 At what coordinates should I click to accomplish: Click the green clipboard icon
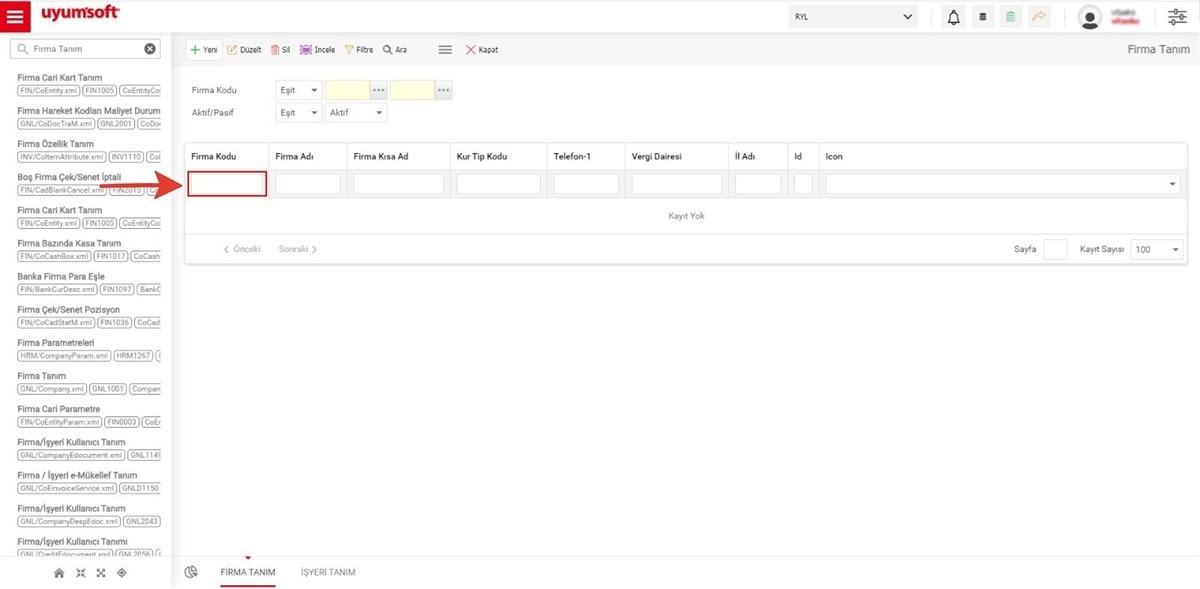(1011, 17)
